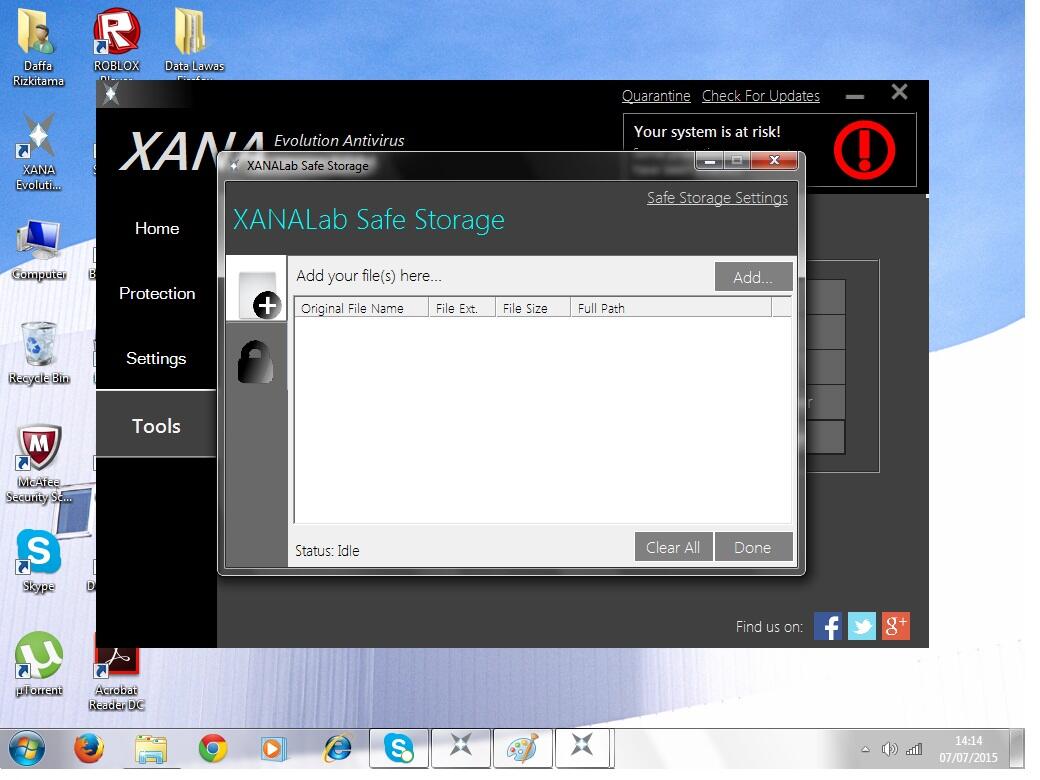Open the Computer desktop icon

[x=38, y=251]
